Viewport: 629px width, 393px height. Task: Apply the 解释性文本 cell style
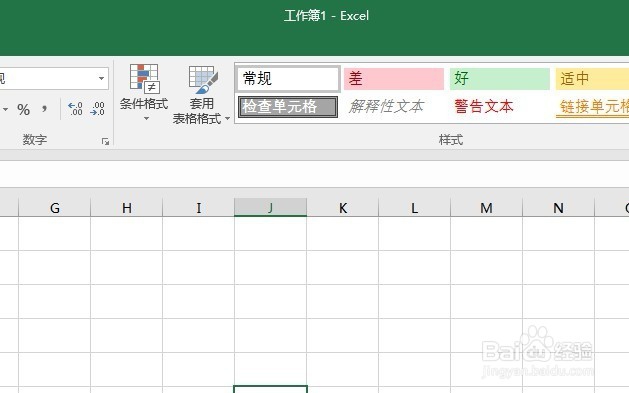(394, 107)
